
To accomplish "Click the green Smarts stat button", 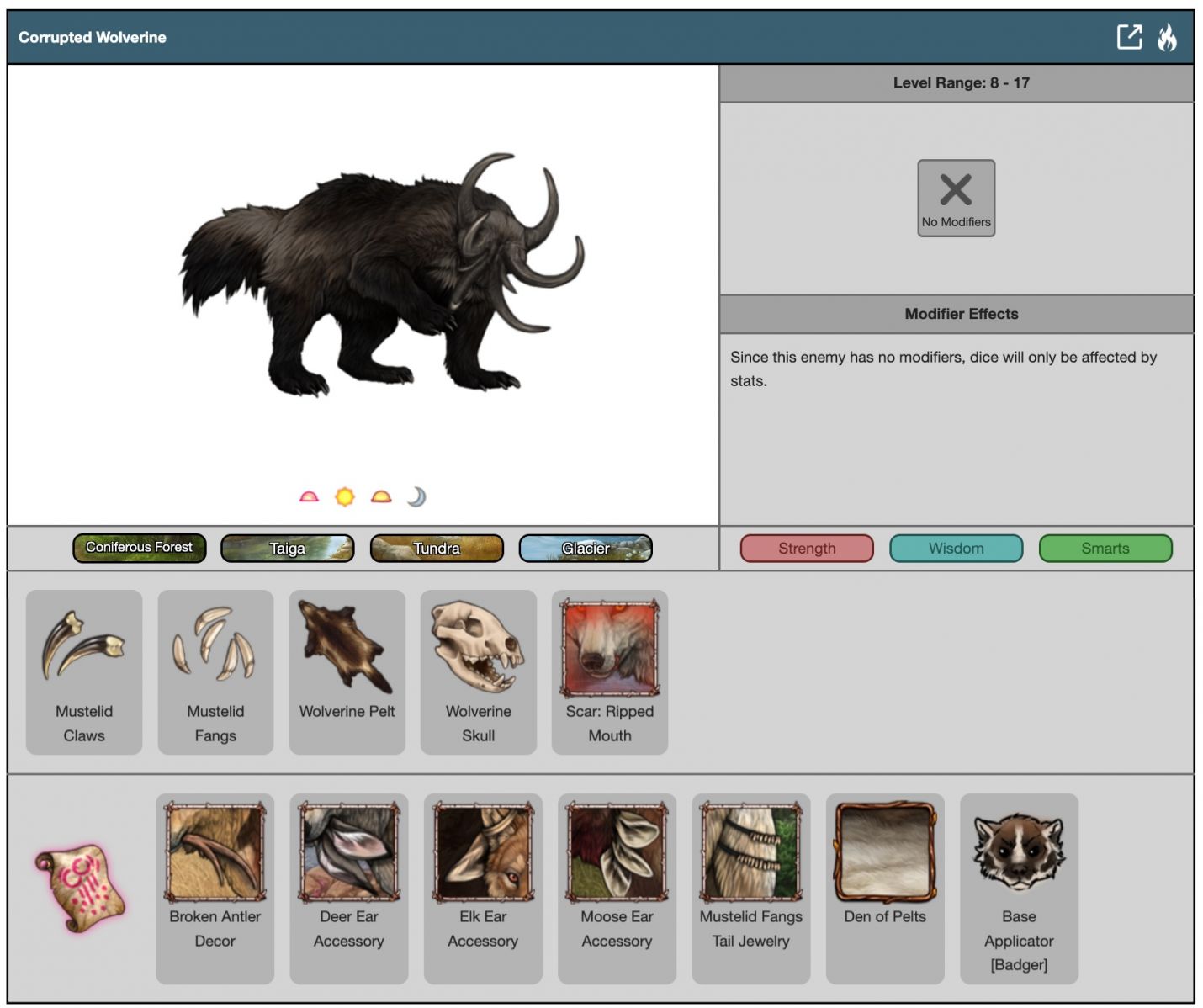I will (x=1105, y=549).
